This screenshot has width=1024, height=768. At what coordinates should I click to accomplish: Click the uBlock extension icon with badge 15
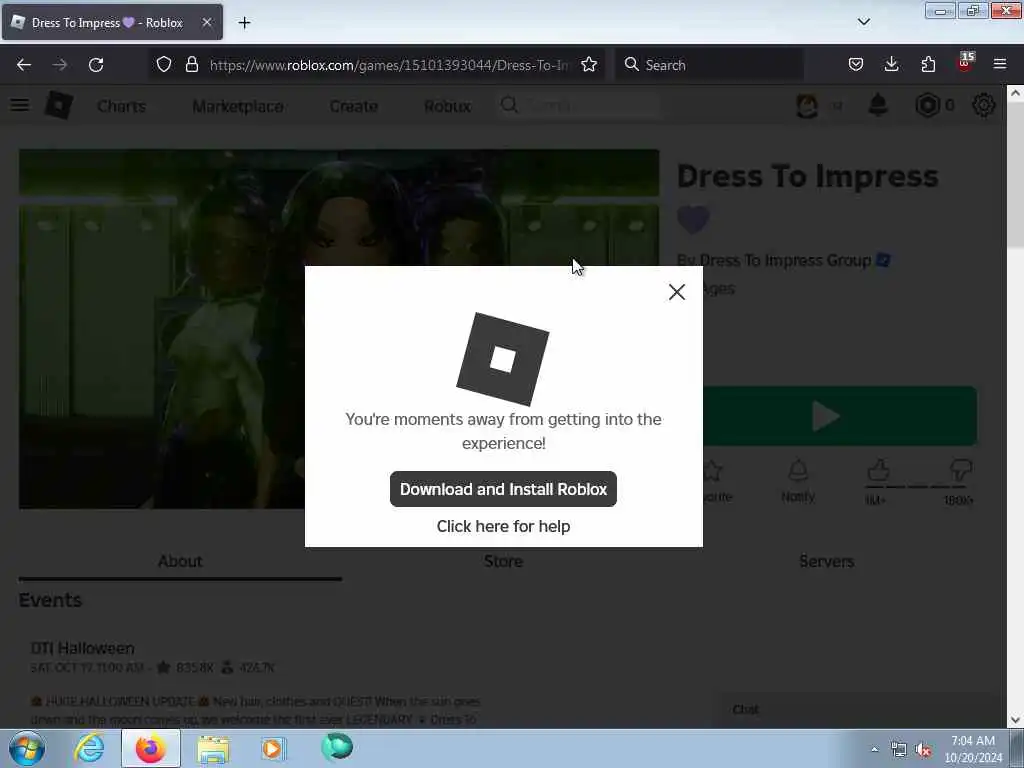pos(965,63)
